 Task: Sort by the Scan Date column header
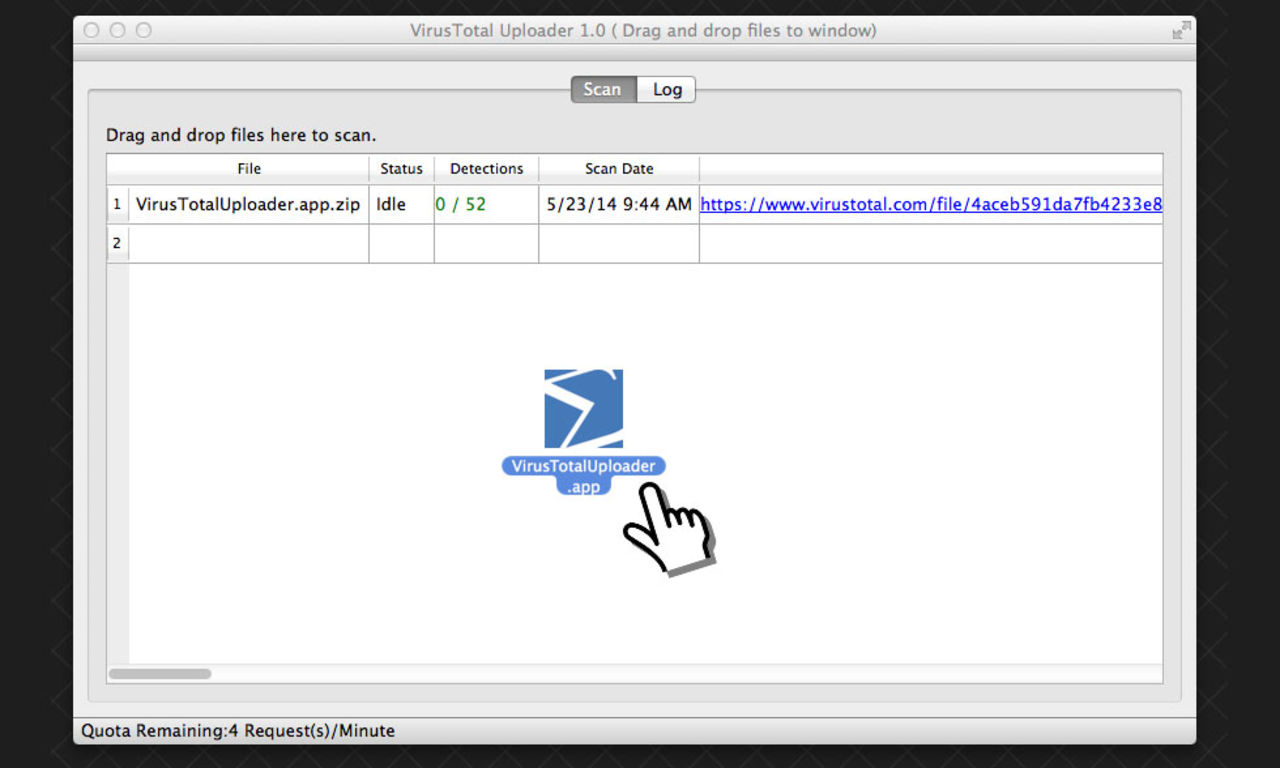click(x=618, y=168)
